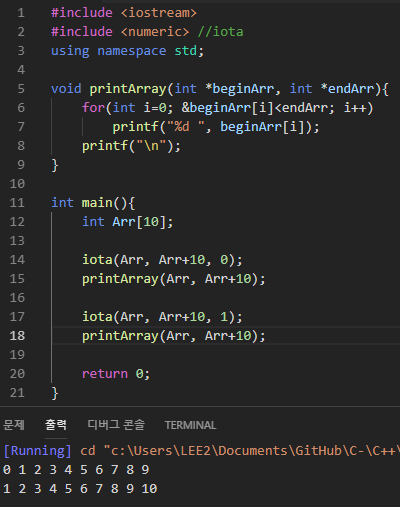Click the for loop keyword on line 6
The image size is (400, 507).
pyautogui.click(x=93, y=108)
